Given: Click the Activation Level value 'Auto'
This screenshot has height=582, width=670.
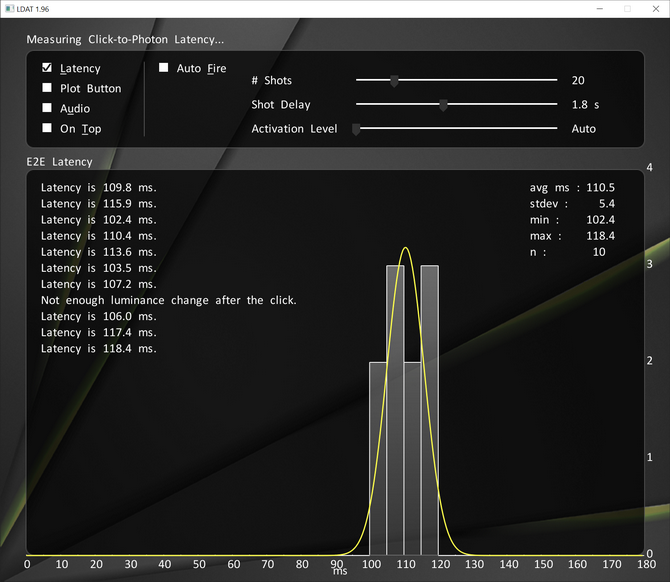Looking at the screenshot, I should [584, 129].
